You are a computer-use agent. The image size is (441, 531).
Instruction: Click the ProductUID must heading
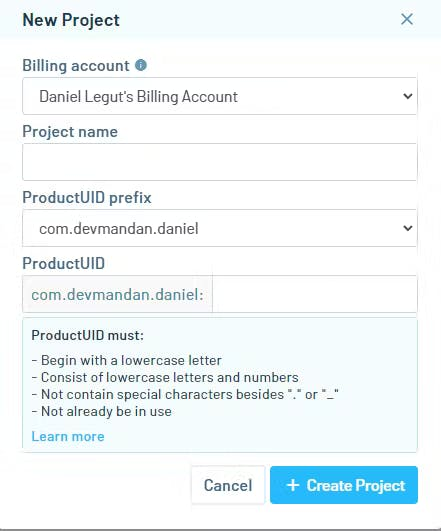point(88,335)
